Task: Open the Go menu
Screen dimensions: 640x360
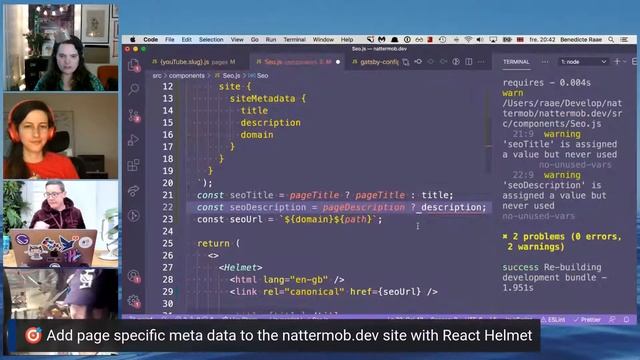Action: coord(255,40)
